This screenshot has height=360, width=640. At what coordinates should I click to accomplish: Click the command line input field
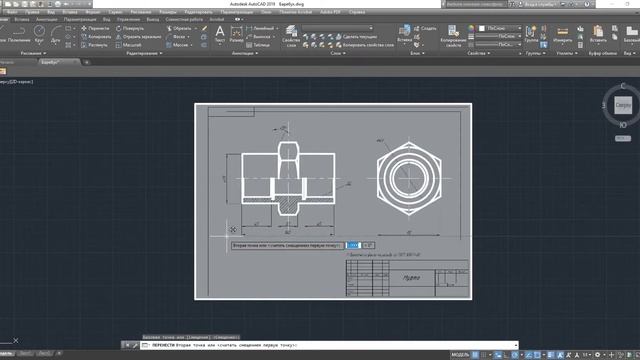(x=329, y=345)
